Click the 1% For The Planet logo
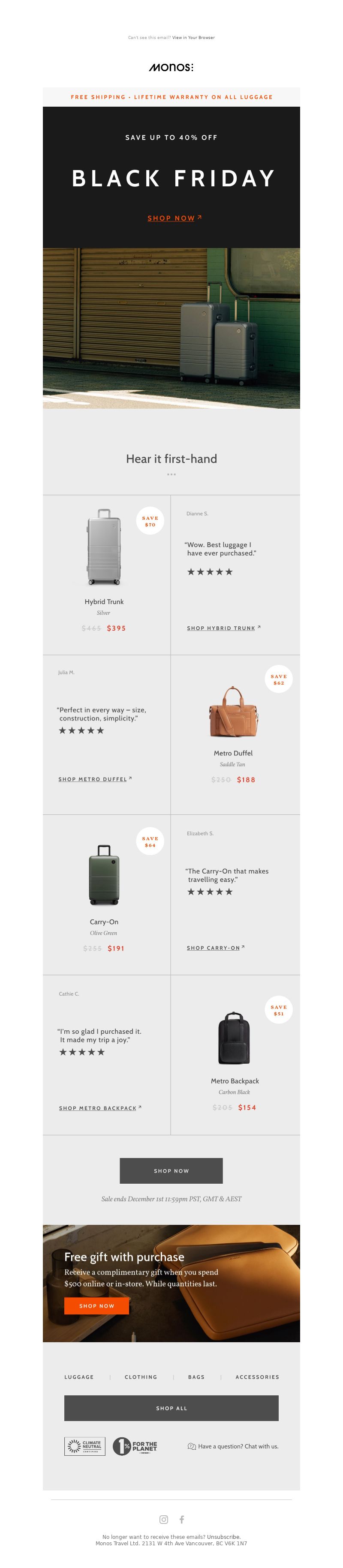 (135, 1445)
